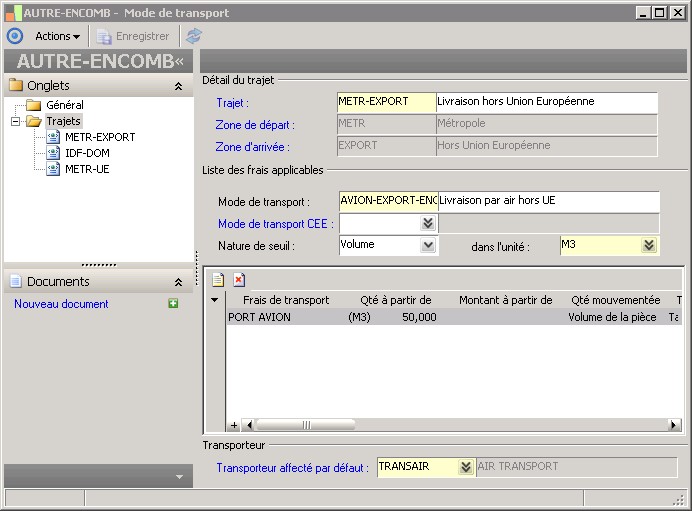692x511 pixels.
Task: Open the METR-UE trajet in tree
Action: click(87, 169)
